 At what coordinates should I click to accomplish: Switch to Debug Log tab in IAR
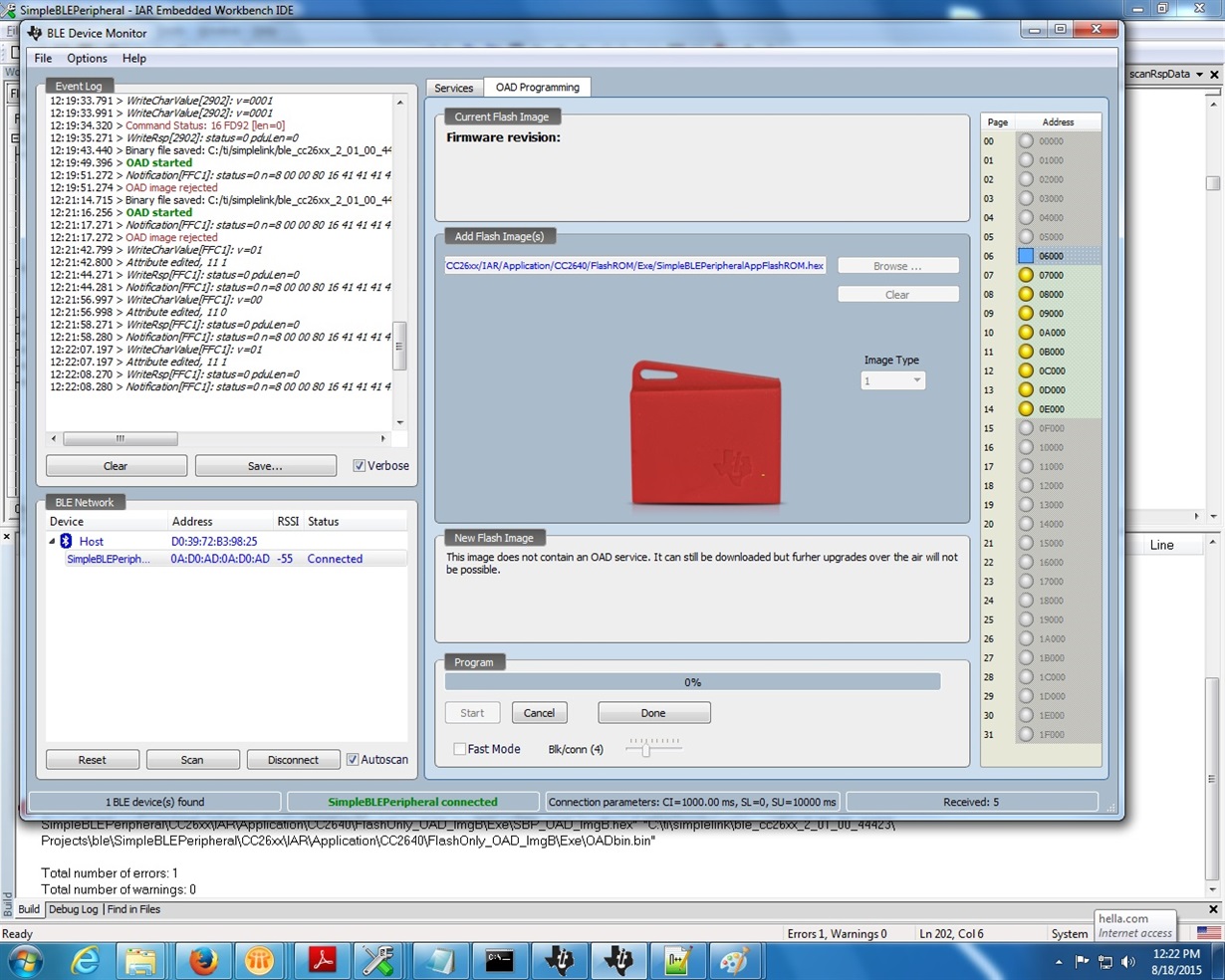(x=74, y=909)
